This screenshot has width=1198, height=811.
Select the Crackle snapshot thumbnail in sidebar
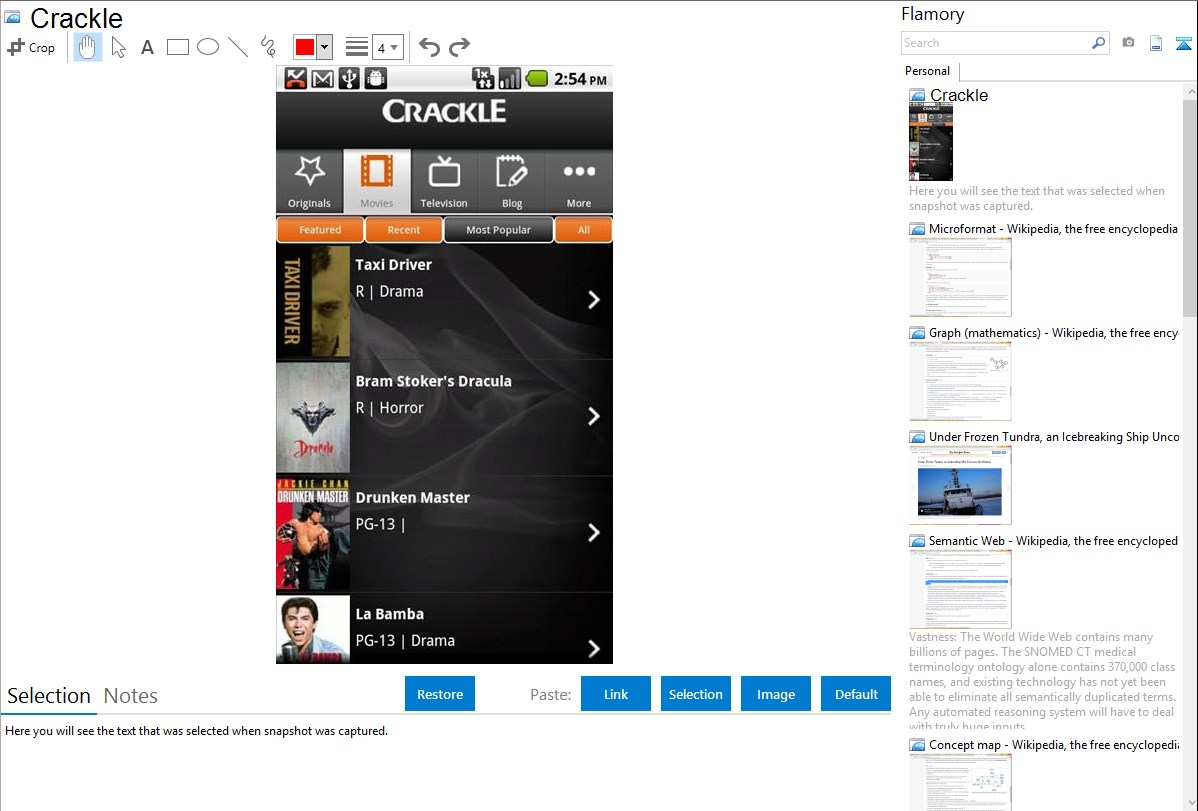(x=931, y=142)
